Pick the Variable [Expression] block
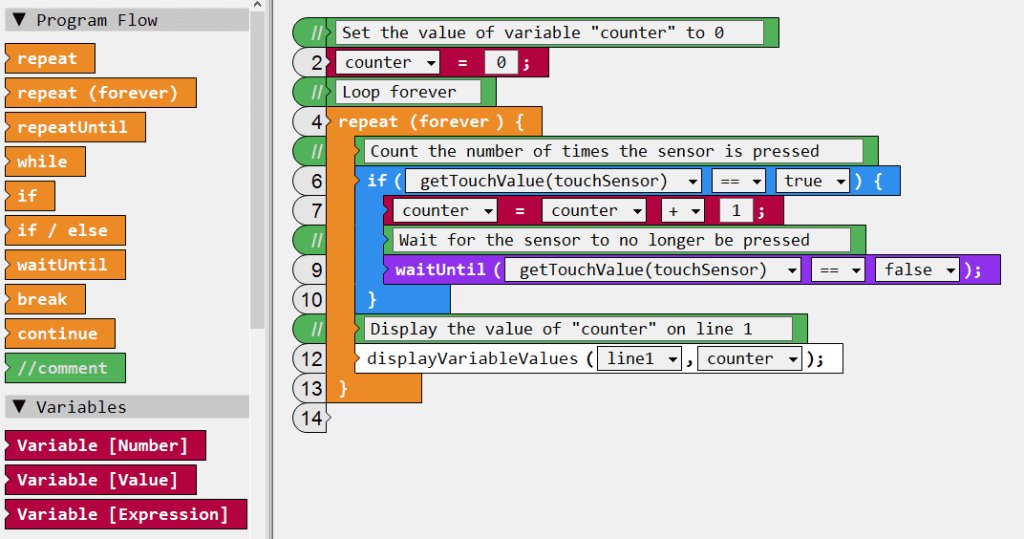1024x539 pixels. click(x=126, y=514)
